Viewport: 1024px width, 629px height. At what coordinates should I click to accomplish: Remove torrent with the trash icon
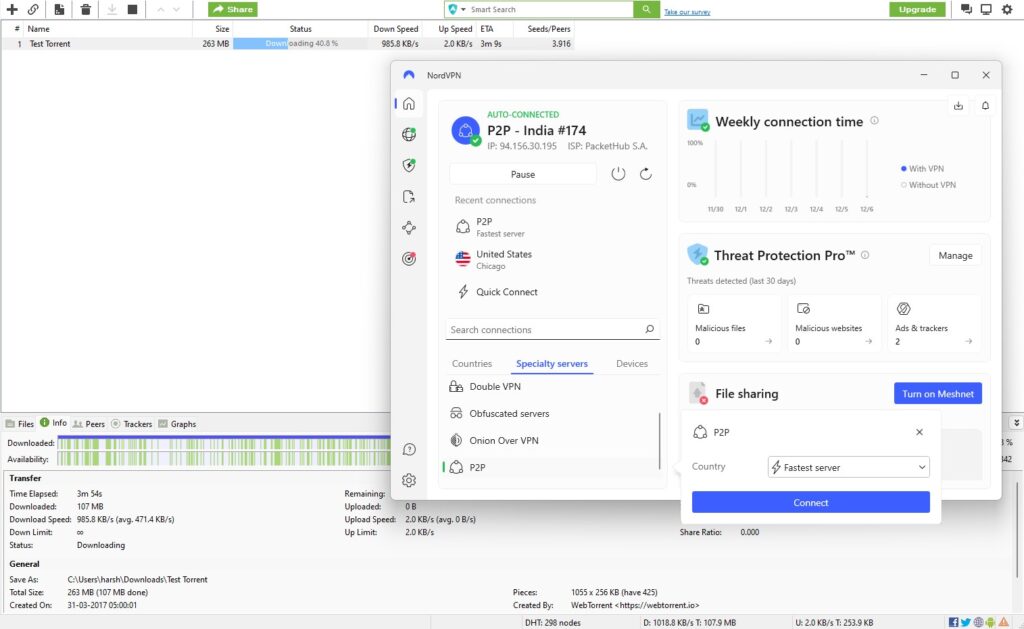point(85,10)
